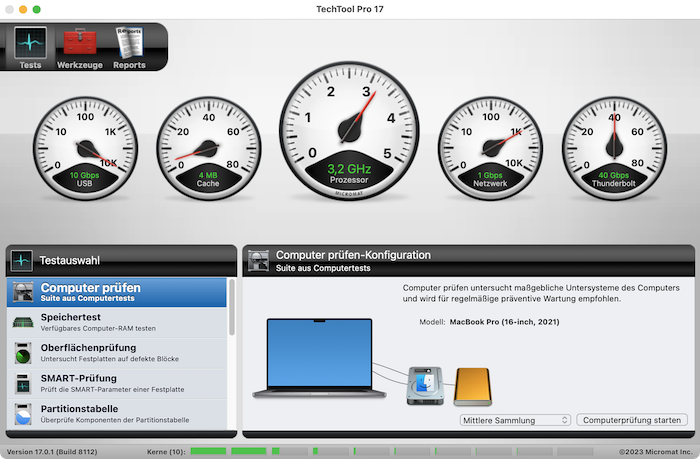
Task: Click the Computer prüfen row icon
Action: (x=23, y=292)
